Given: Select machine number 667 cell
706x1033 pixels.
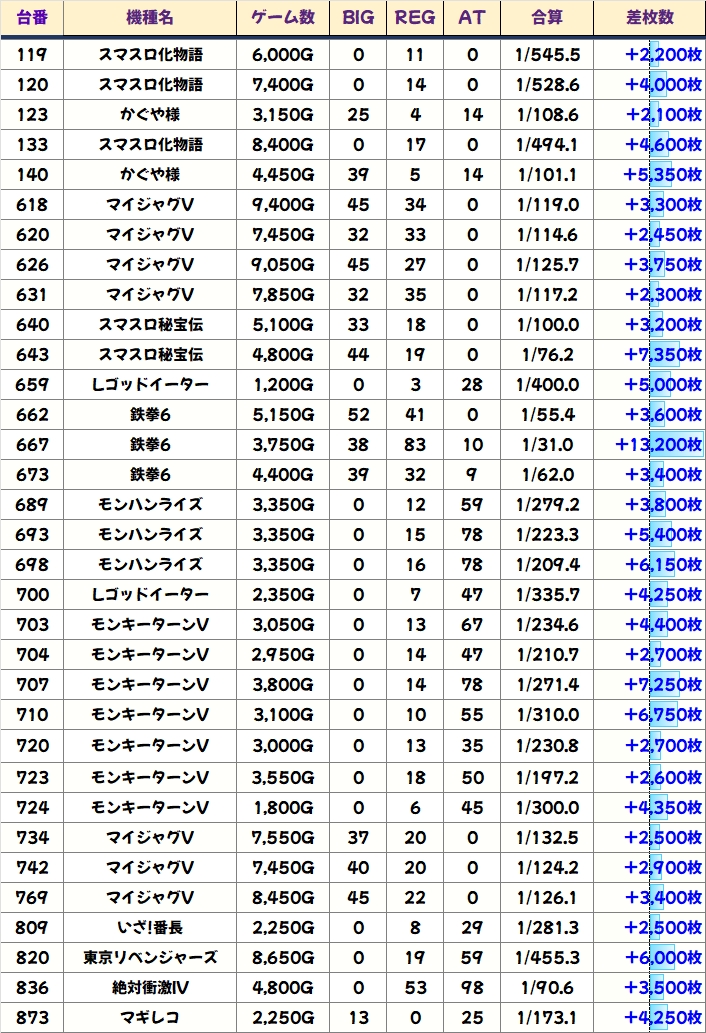Looking at the screenshot, I should click(x=32, y=445).
